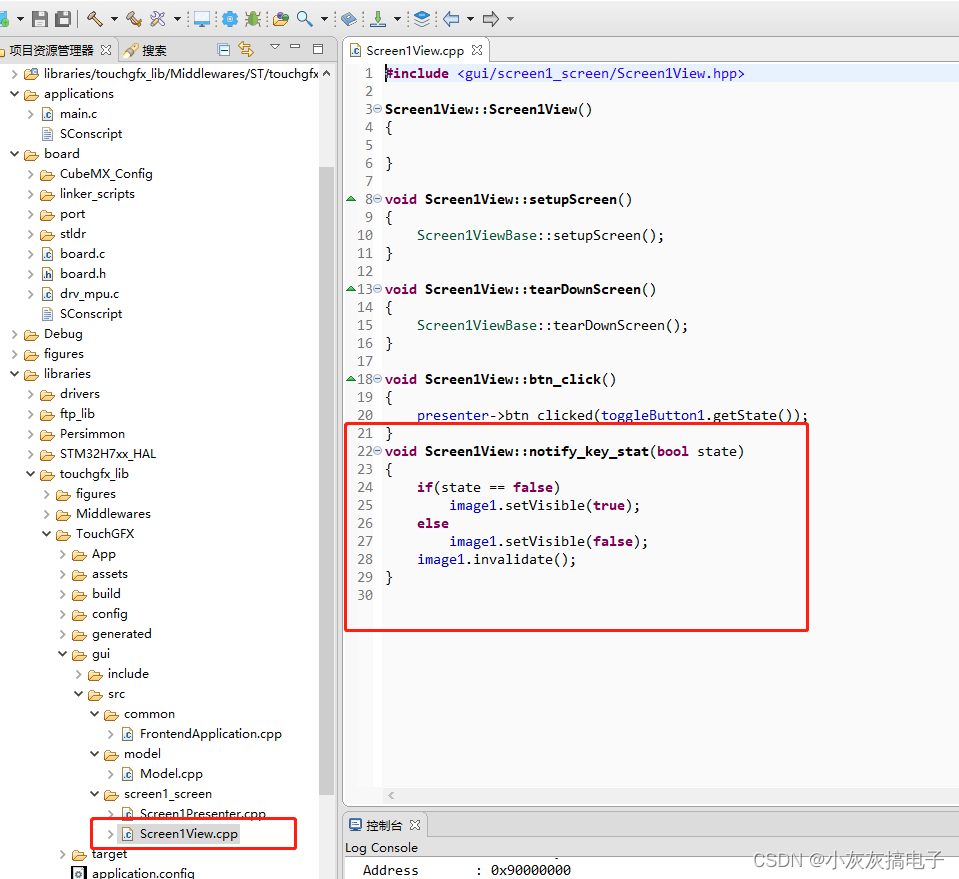Expand the drivers folder
Screen dimensions: 959x879
[x=29, y=393]
